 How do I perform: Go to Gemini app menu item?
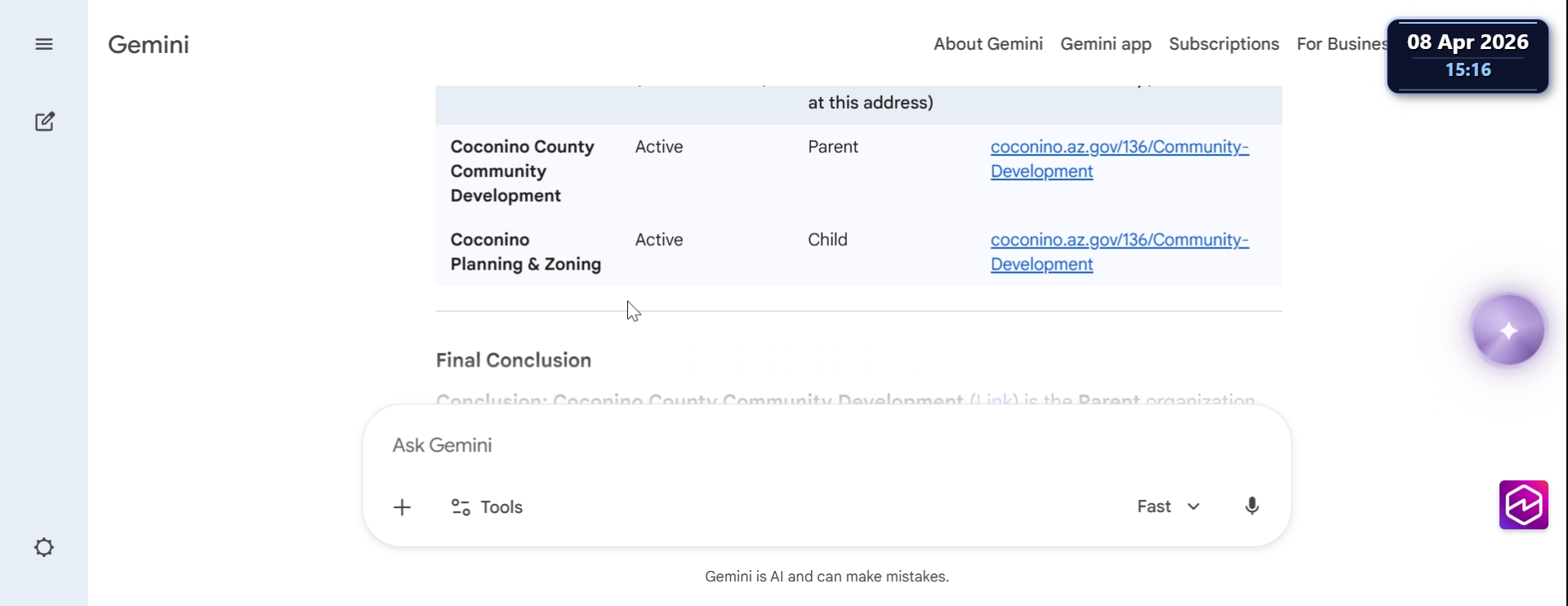(x=1106, y=44)
